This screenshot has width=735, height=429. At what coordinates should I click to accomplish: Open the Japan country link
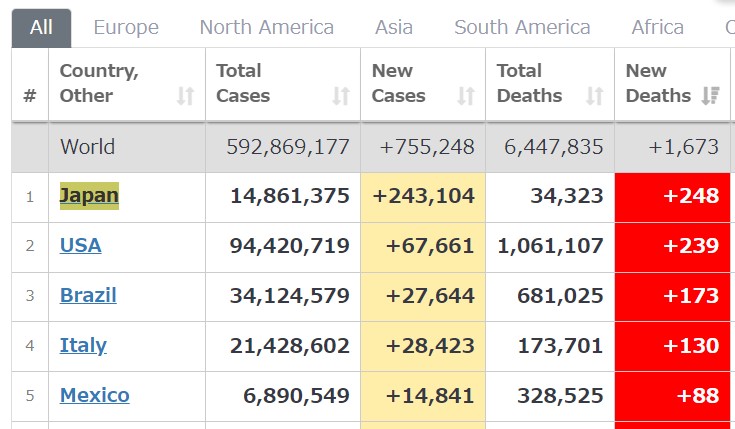click(89, 196)
